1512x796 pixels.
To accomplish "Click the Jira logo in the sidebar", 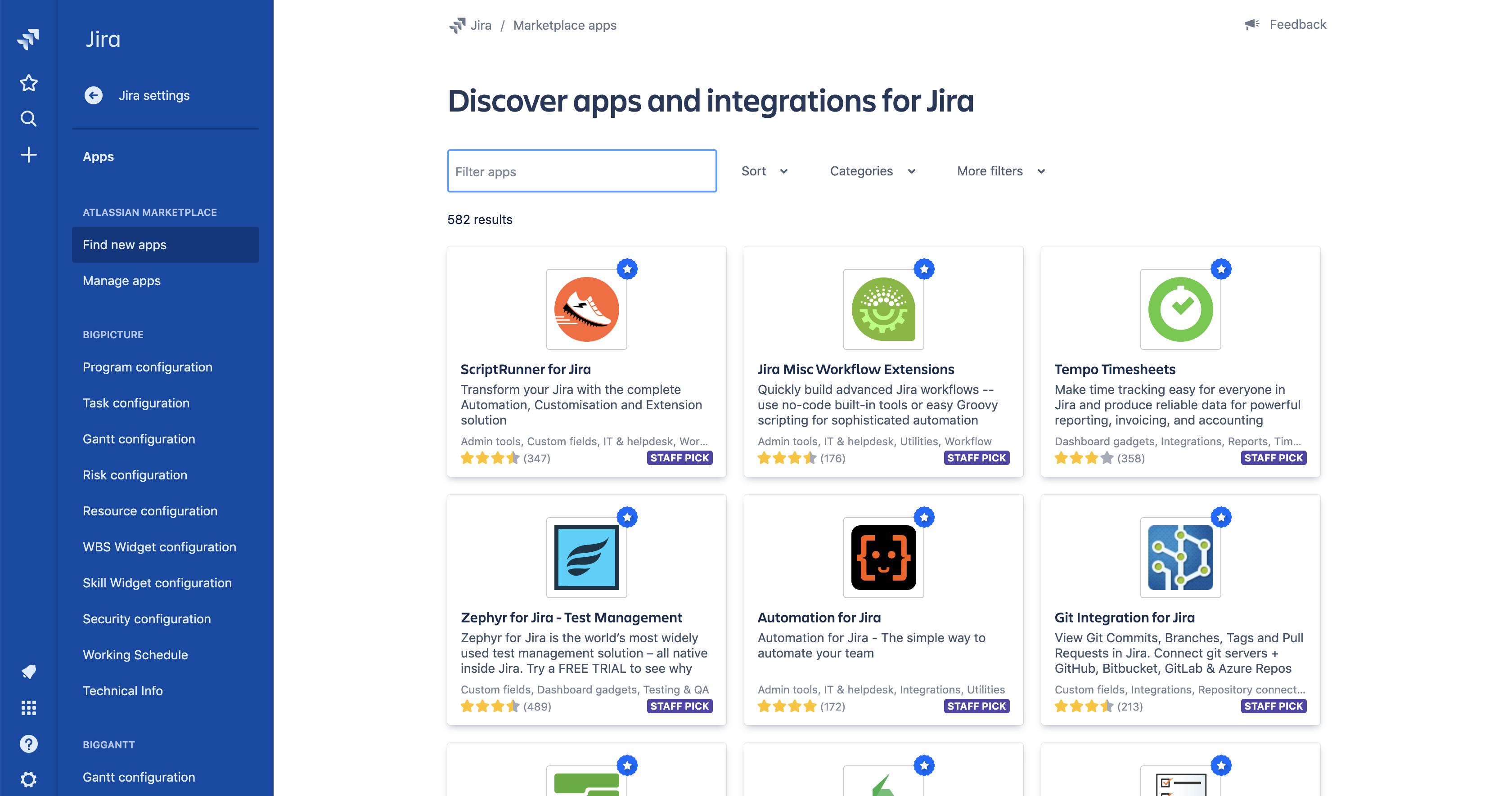I will coord(28,39).
